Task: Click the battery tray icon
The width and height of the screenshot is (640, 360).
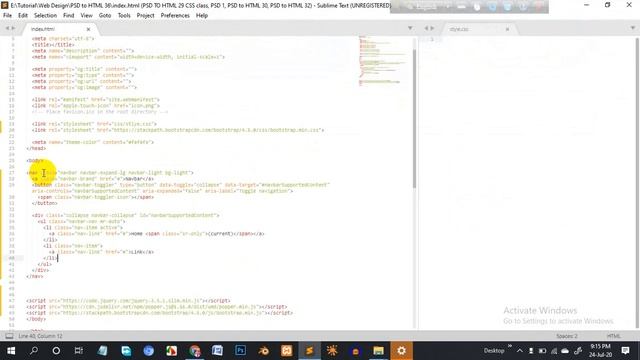Action: click(542, 351)
